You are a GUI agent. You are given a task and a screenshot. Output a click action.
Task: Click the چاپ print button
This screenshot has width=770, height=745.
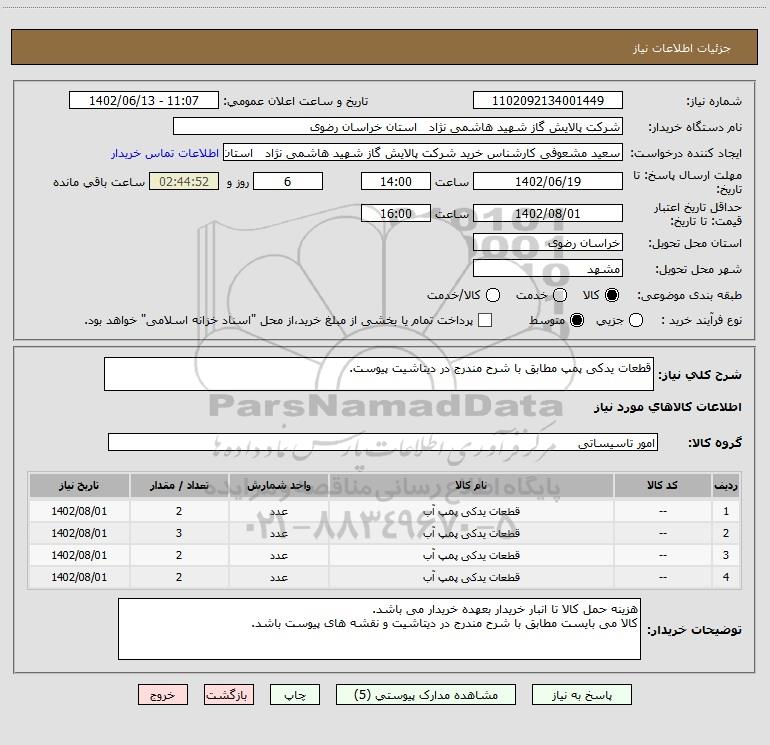pos(295,695)
